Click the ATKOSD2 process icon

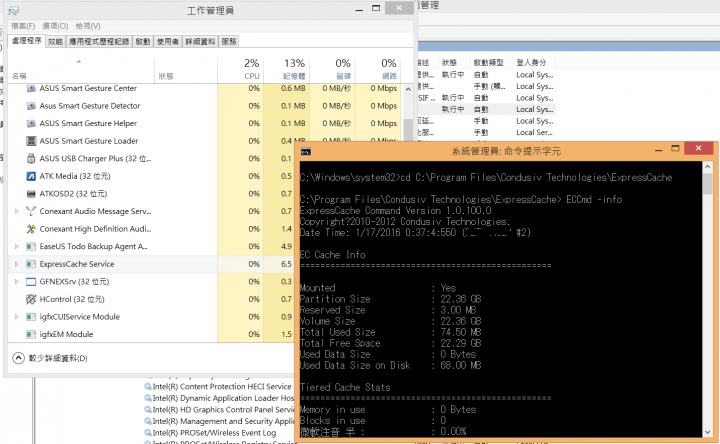pyautogui.click(x=31, y=194)
